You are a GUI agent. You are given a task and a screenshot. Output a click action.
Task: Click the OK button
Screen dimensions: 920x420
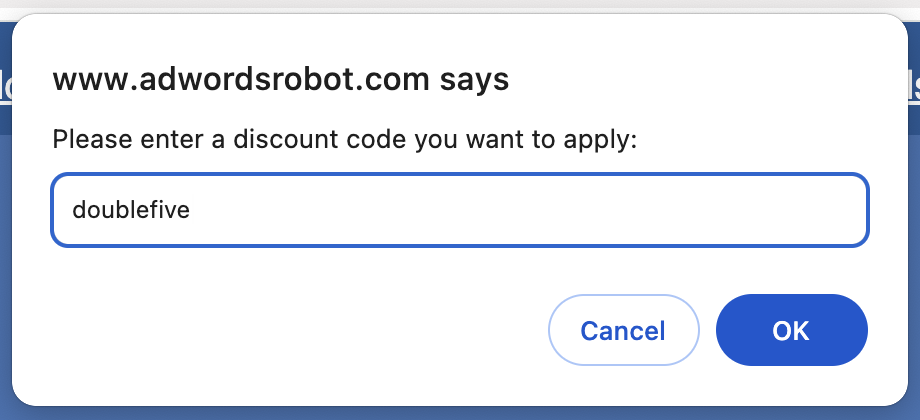click(x=791, y=330)
